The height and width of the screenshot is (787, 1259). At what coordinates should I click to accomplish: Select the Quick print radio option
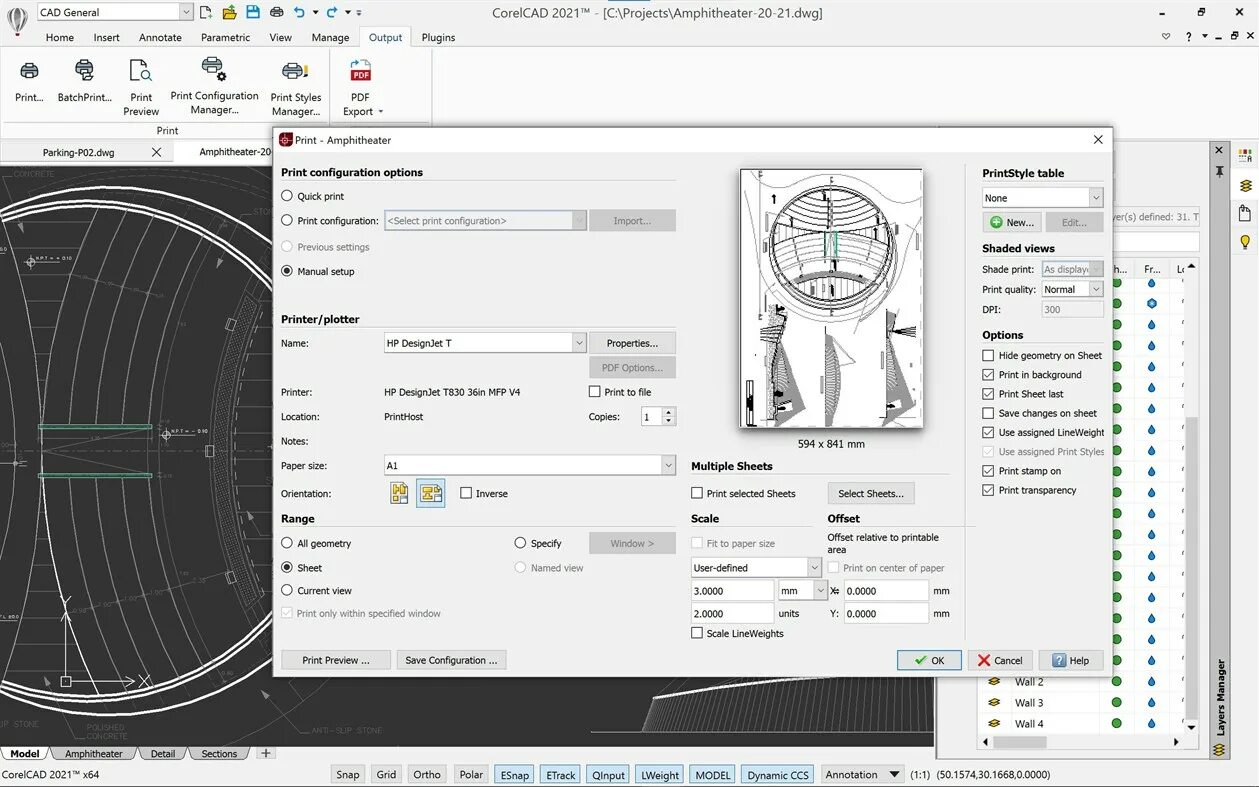coord(287,196)
